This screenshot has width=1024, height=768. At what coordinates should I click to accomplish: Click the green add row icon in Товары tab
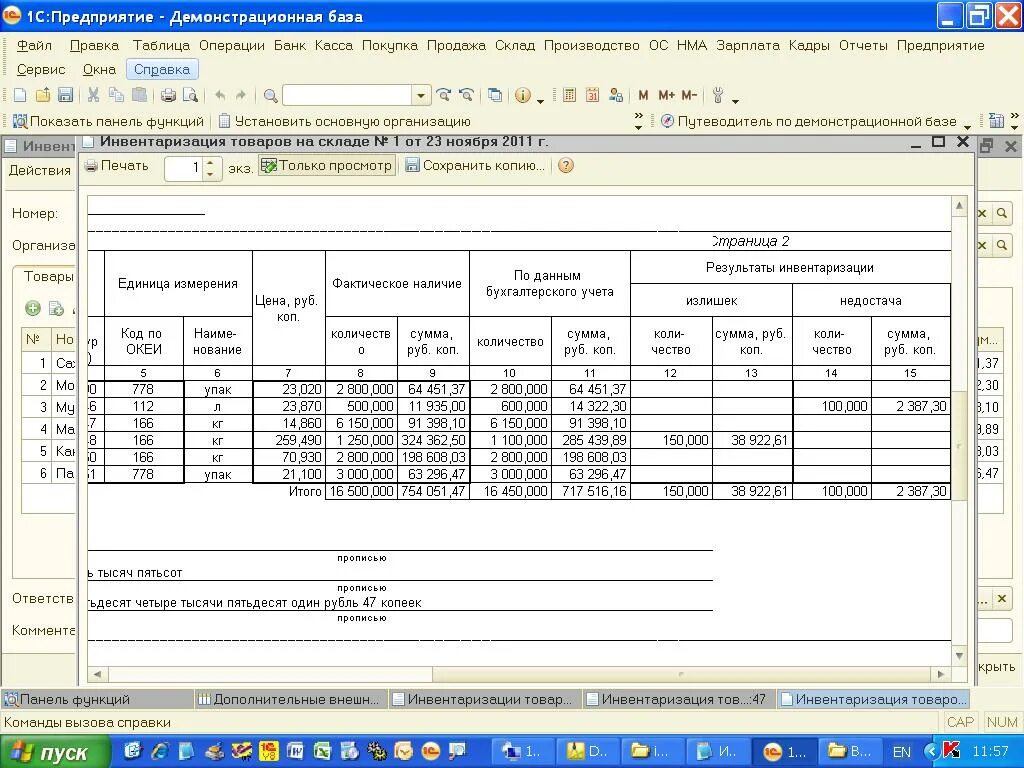33,308
